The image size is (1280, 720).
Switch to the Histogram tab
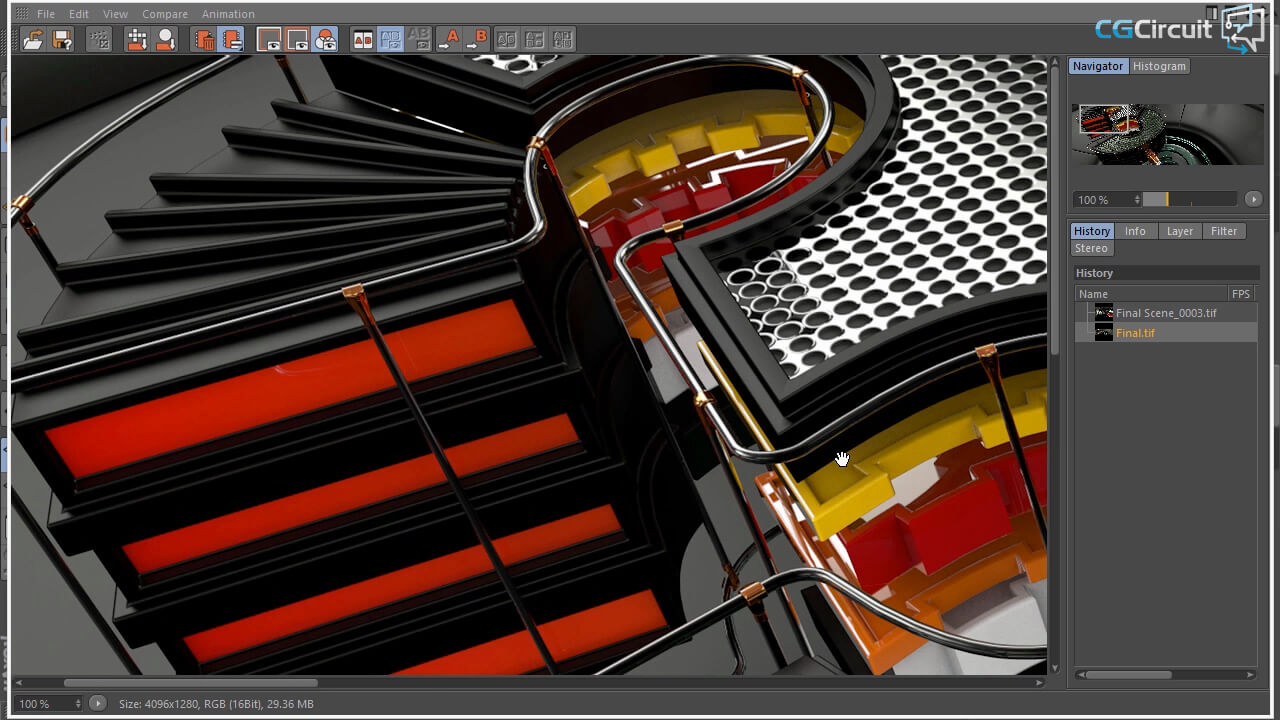tap(1159, 66)
